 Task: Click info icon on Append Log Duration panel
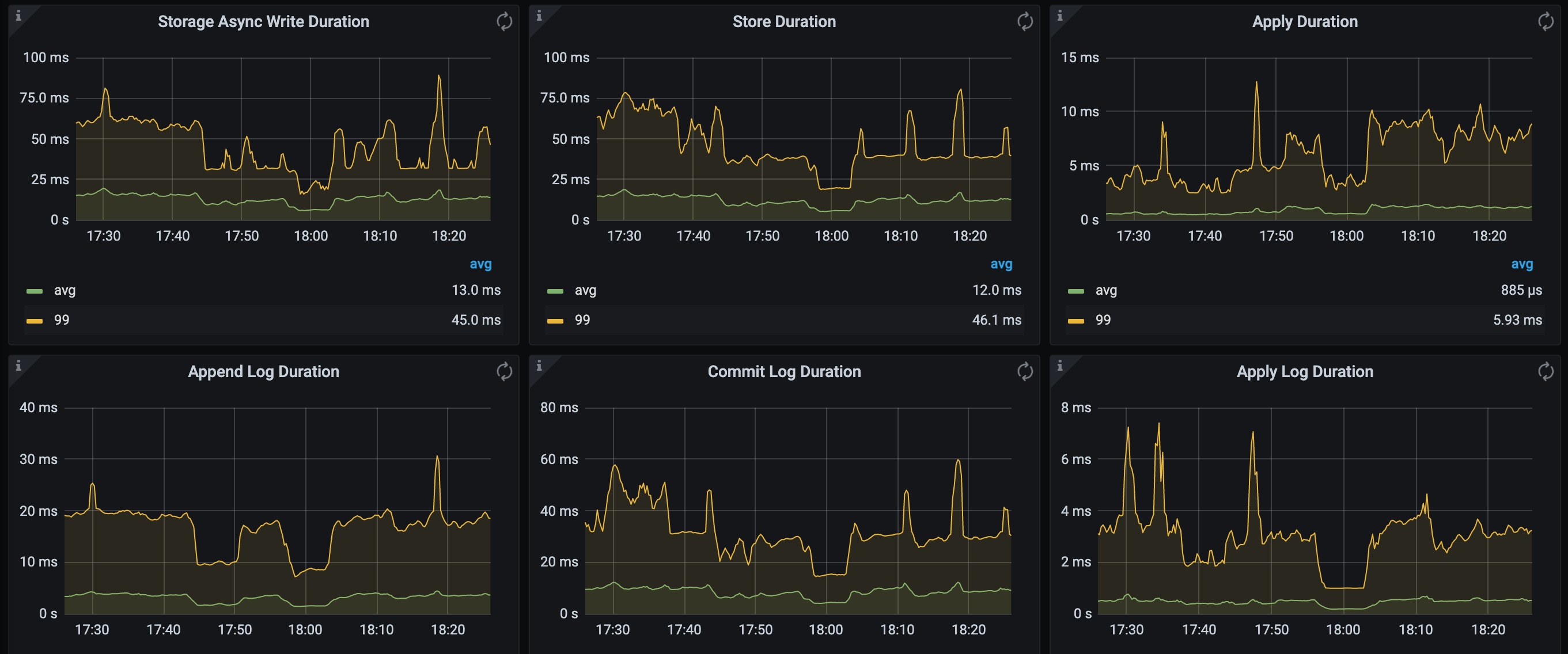click(x=18, y=366)
